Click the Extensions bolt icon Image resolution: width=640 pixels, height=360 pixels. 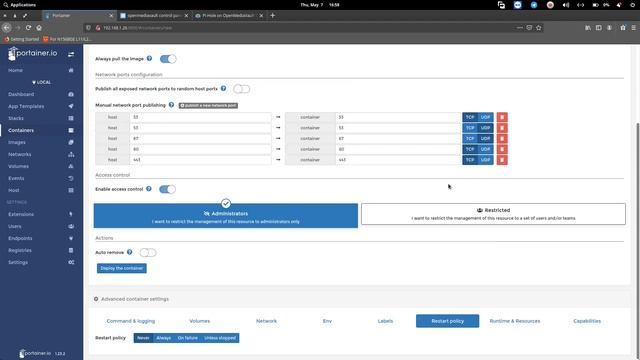[71, 214]
